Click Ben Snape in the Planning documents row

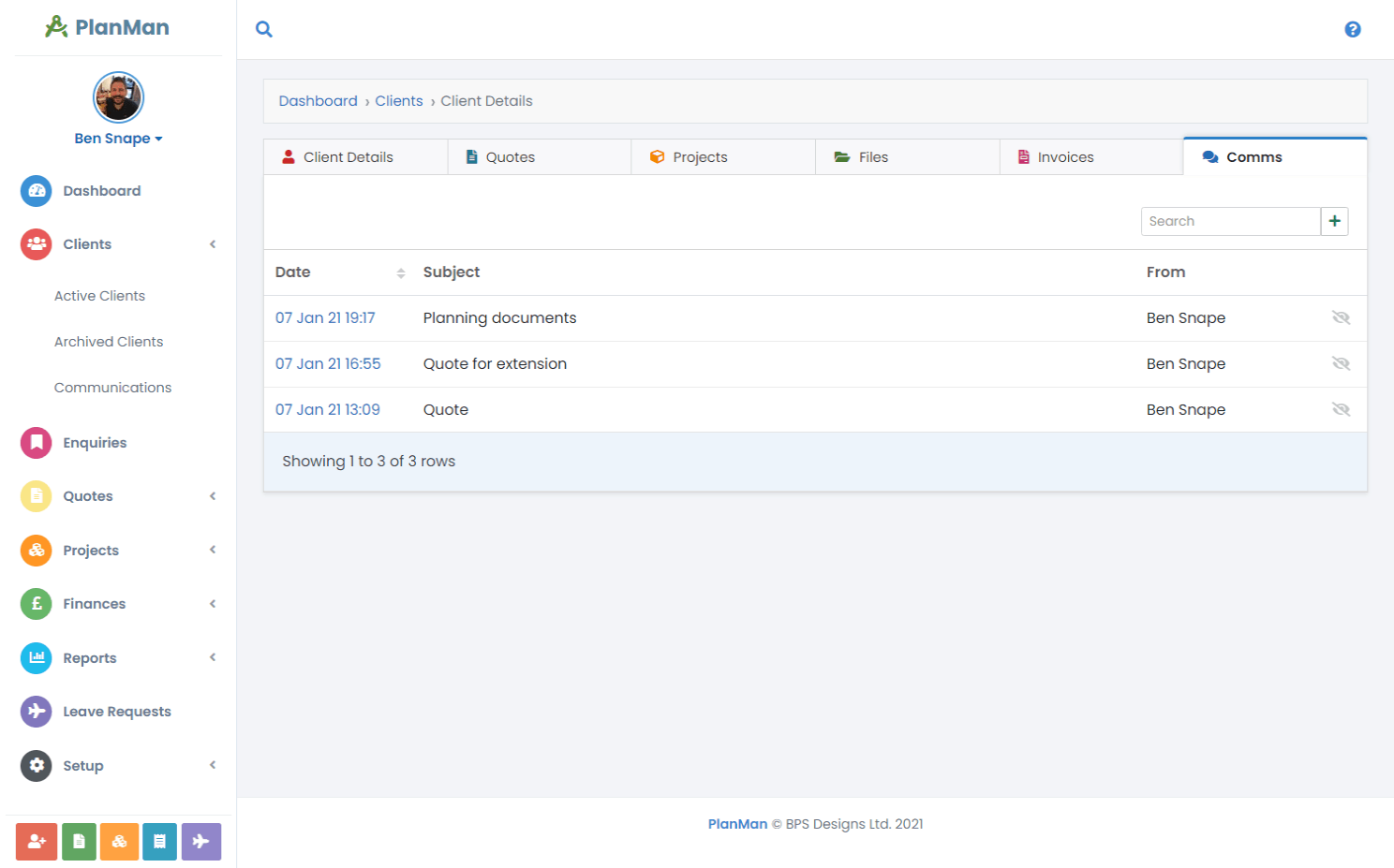coord(1185,318)
